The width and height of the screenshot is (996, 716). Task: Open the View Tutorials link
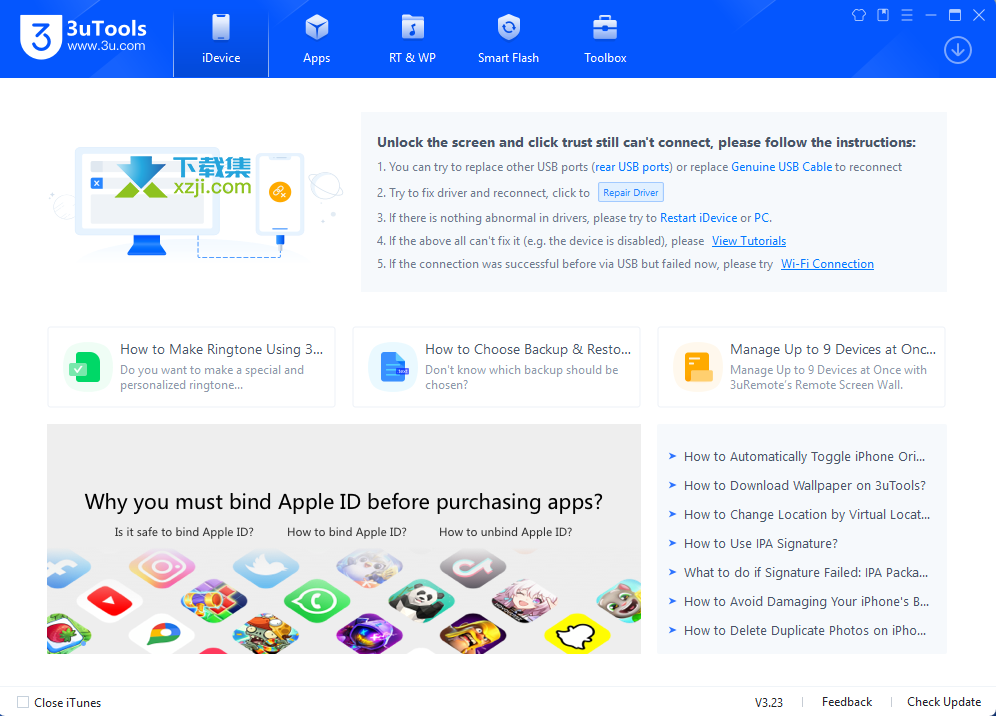coord(748,241)
